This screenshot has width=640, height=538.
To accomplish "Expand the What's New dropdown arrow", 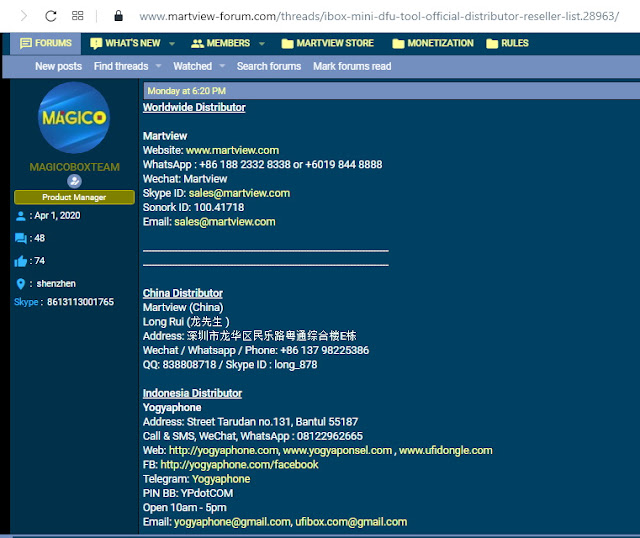I will coord(172,44).
